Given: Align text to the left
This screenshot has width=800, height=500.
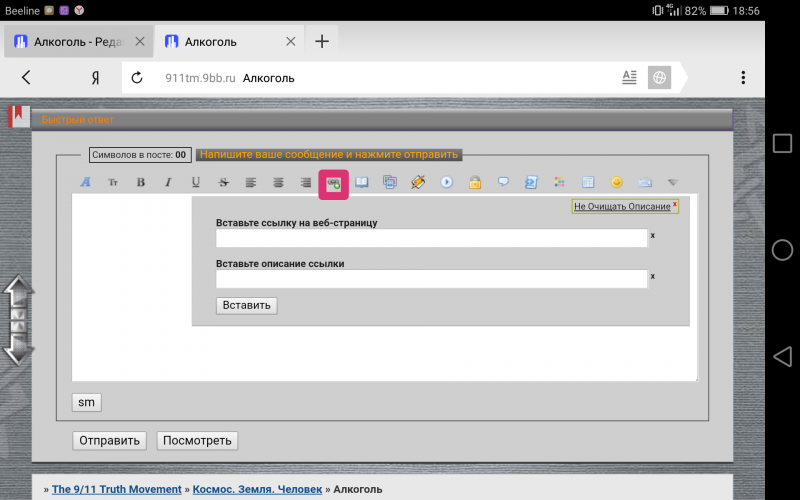Looking at the screenshot, I should coord(251,182).
